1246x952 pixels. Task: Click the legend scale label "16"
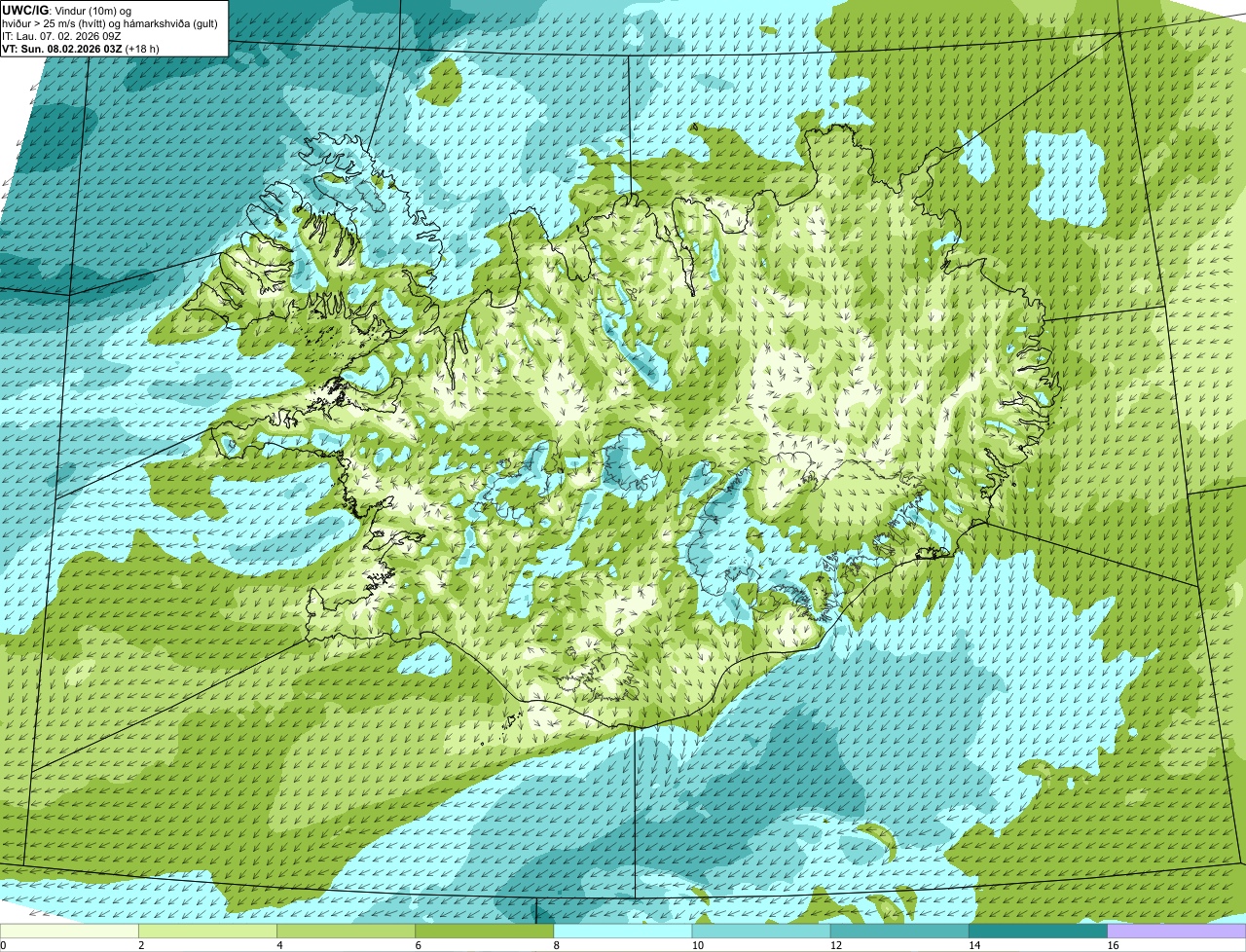coord(1113,945)
